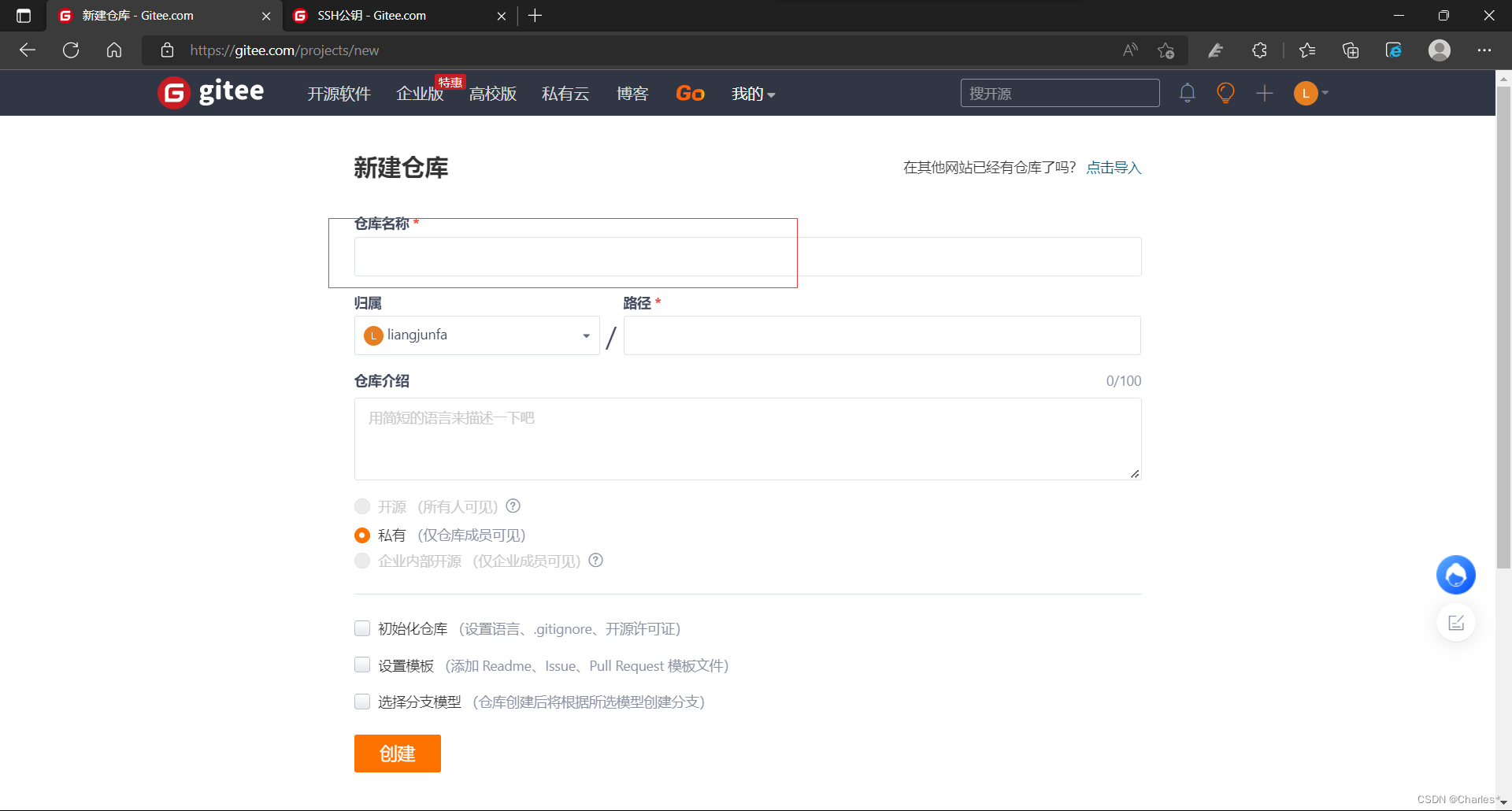Click the 仓库介绍 description textarea
This screenshot has height=811, width=1512.
click(x=747, y=439)
